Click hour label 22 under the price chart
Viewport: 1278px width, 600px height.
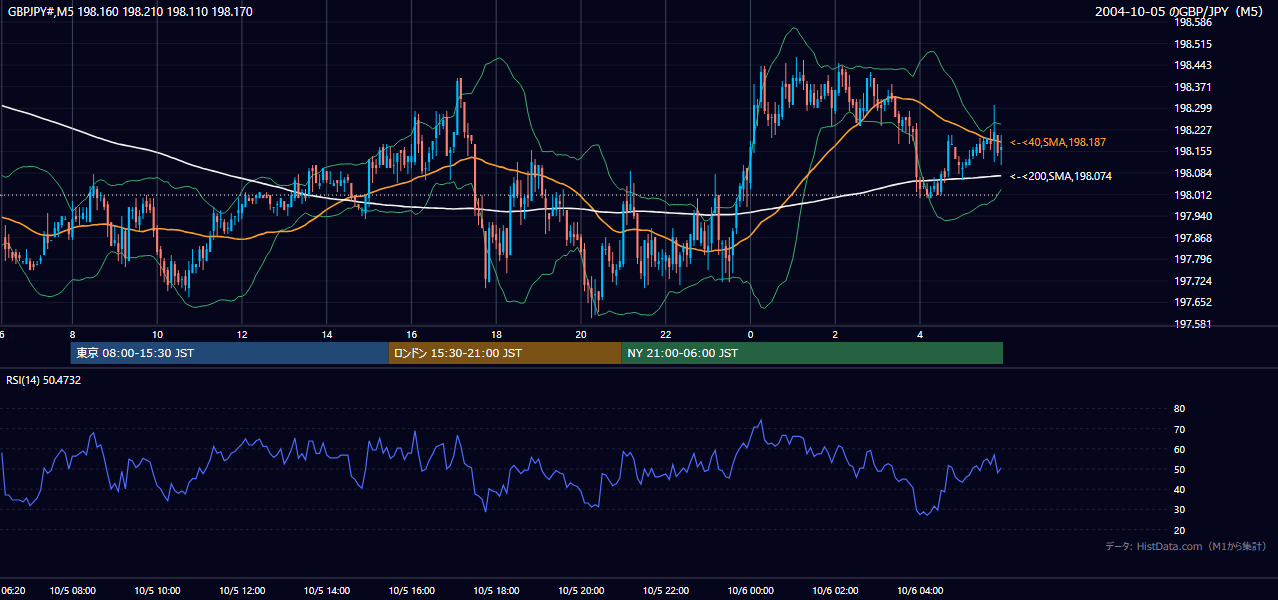(666, 334)
